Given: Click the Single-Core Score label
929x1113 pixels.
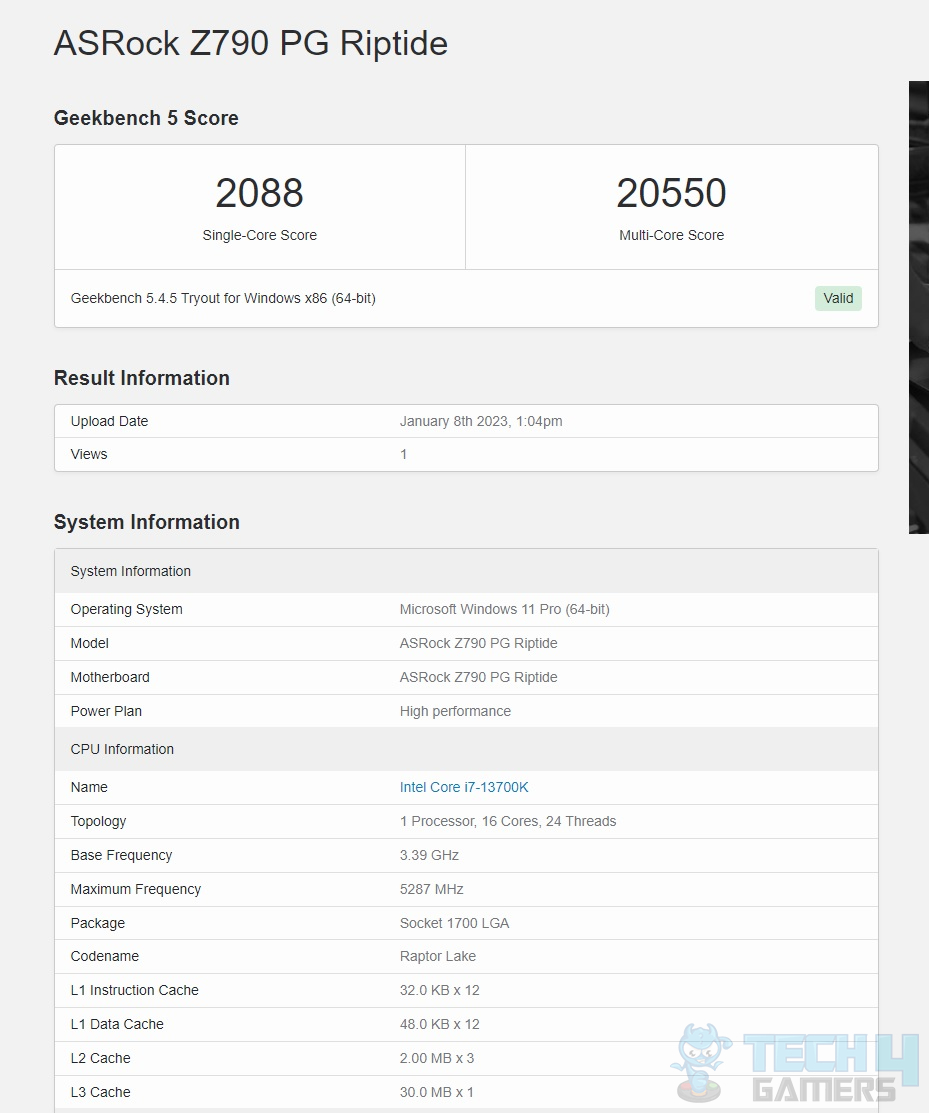Looking at the screenshot, I should coord(259,235).
